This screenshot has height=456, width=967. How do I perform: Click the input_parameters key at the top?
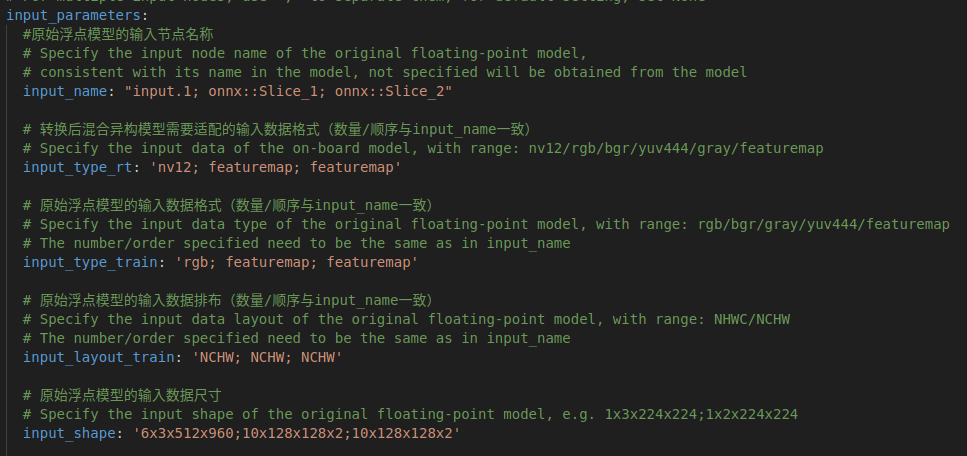point(75,16)
